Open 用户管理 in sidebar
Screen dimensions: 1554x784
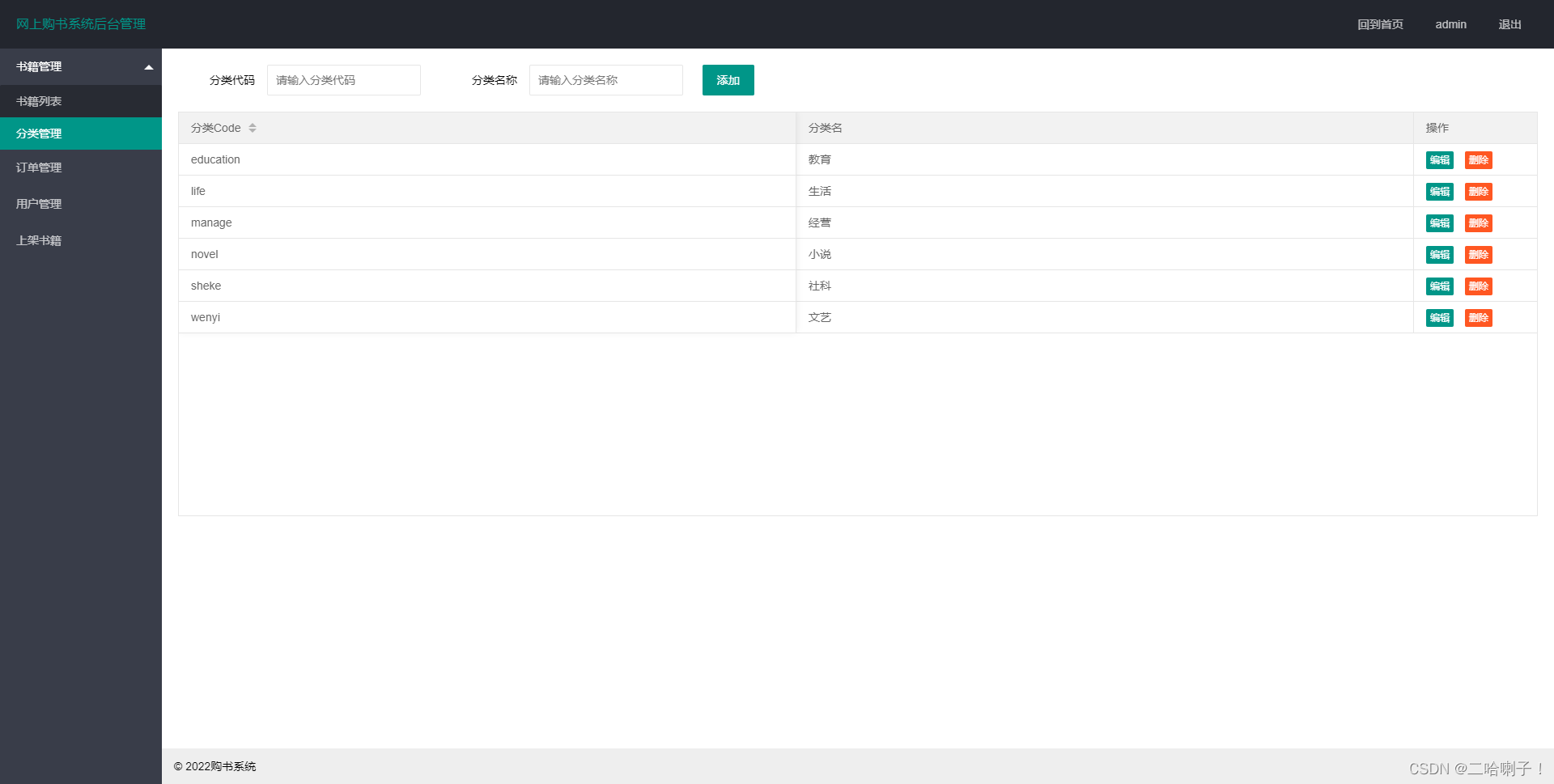tap(81, 204)
